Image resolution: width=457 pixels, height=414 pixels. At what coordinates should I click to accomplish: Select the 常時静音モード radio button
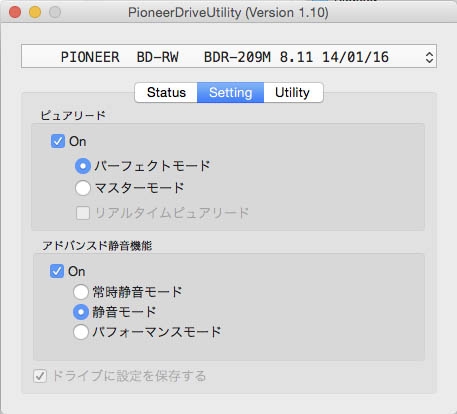pyautogui.click(x=81, y=292)
